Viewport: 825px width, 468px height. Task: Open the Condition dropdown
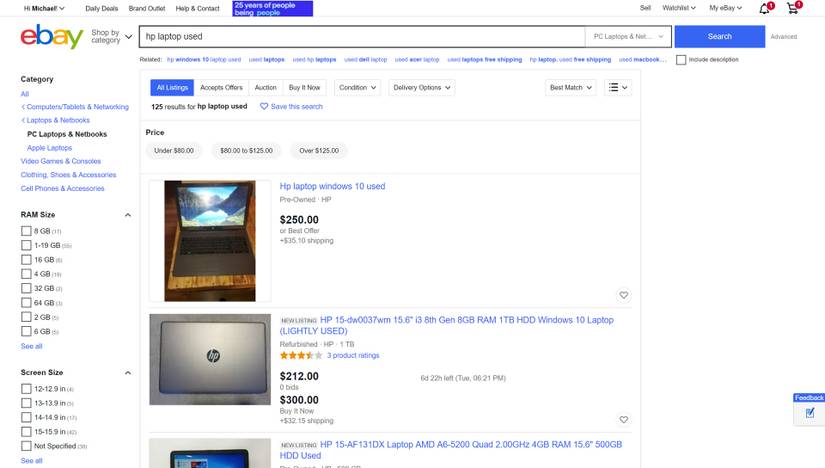pos(357,87)
